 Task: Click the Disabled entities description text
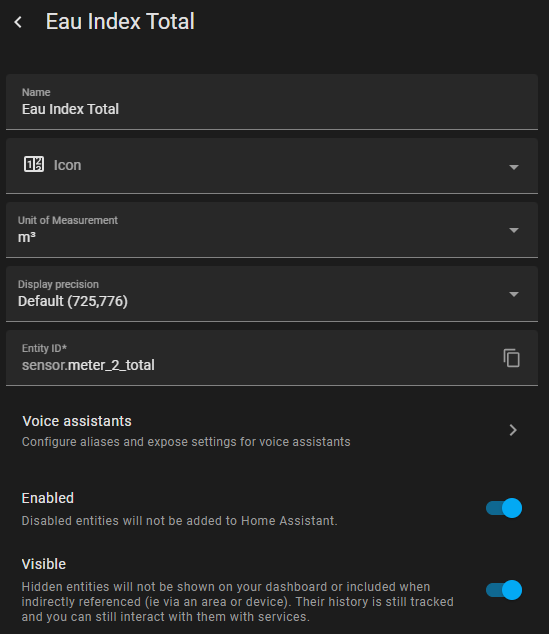pos(179,520)
